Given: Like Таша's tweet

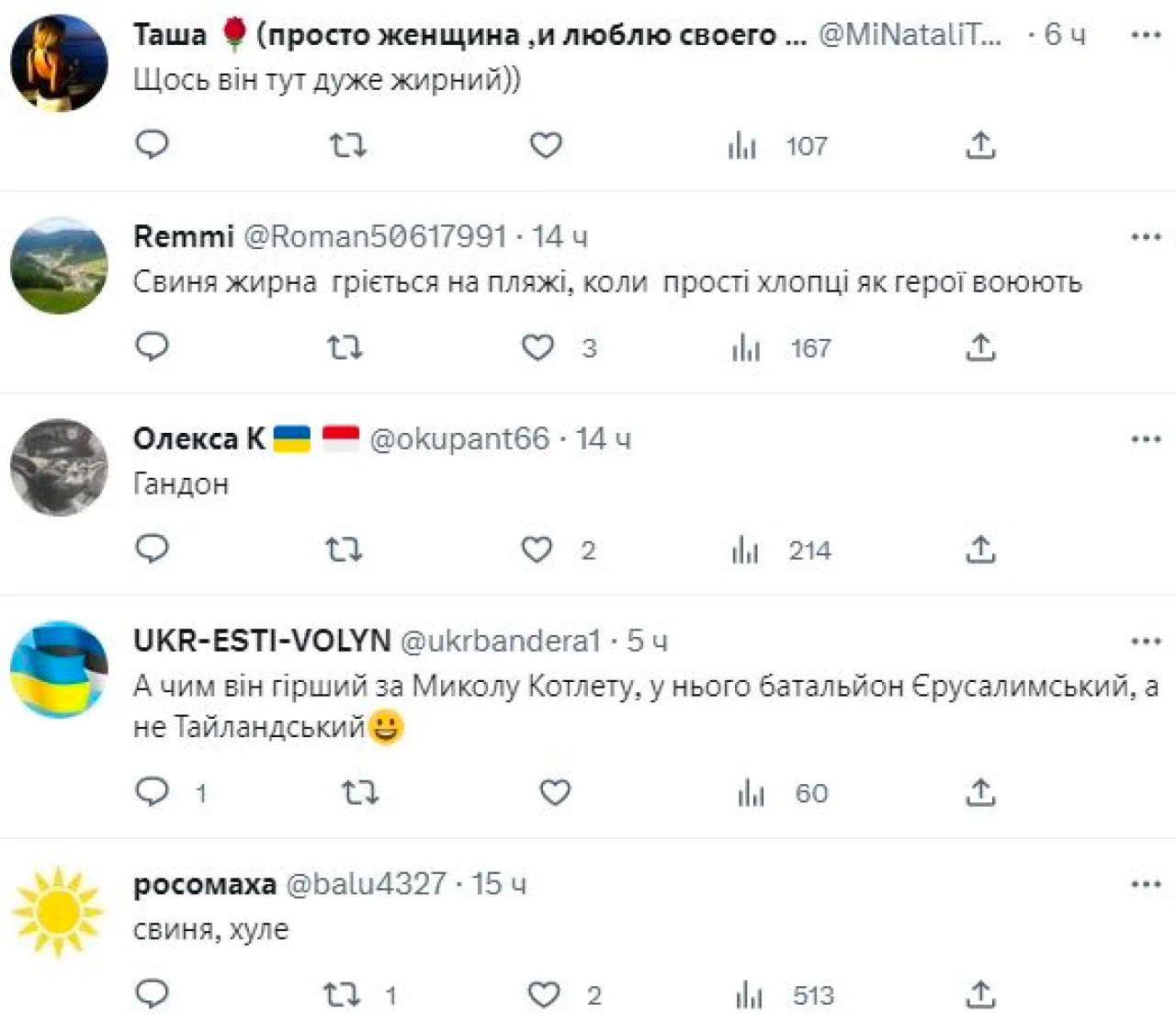Looking at the screenshot, I should [546, 145].
